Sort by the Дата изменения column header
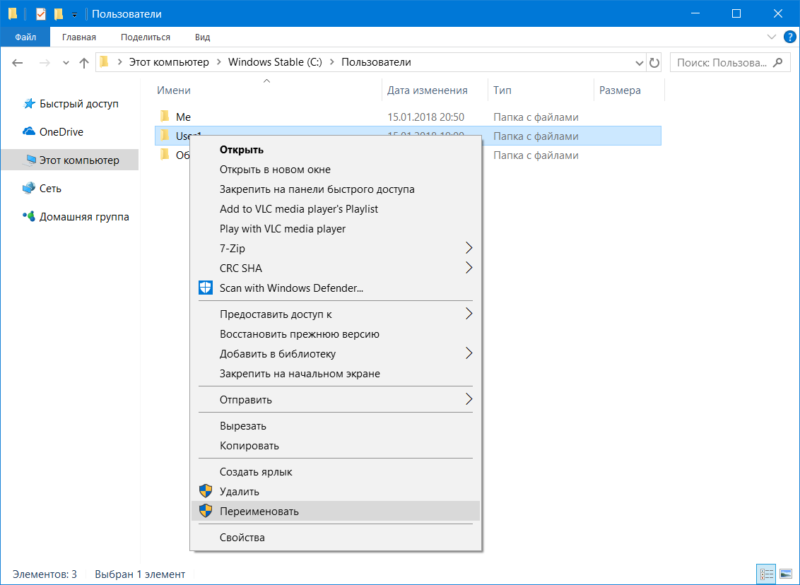This screenshot has height=585, width=800. pos(427,90)
